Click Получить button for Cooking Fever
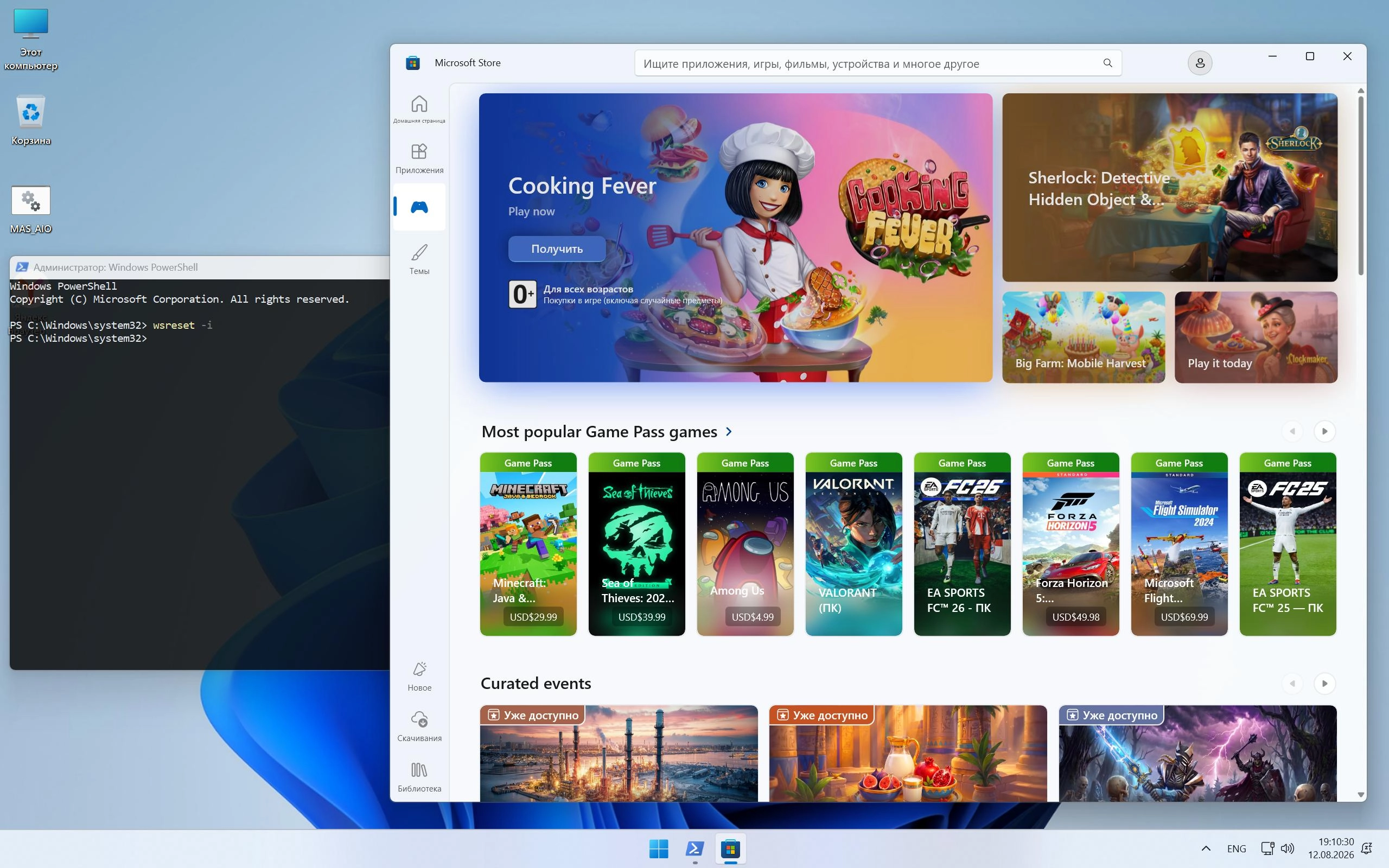This screenshot has height=868, width=1389. pyautogui.click(x=557, y=248)
